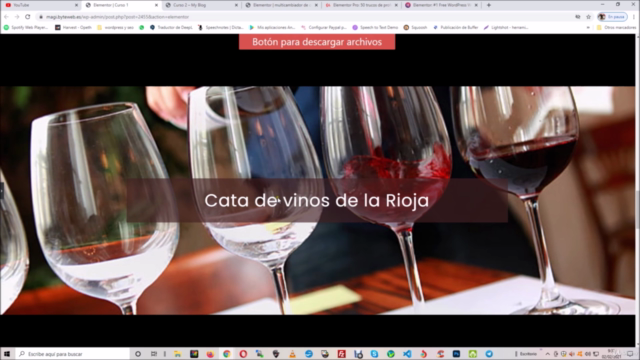640x360 pixels.
Task: Open a new browser tab
Action: [x=489, y=5]
